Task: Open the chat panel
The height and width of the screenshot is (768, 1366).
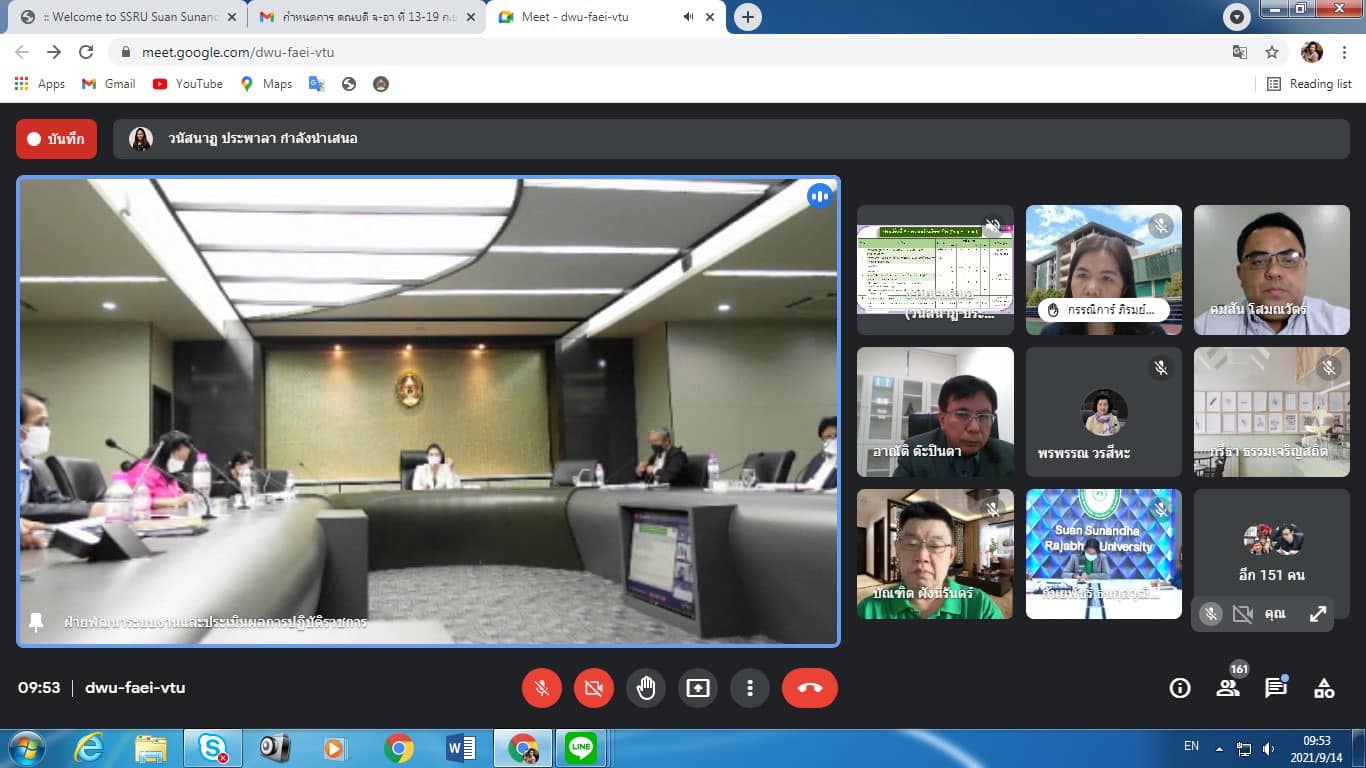Action: (x=1276, y=688)
